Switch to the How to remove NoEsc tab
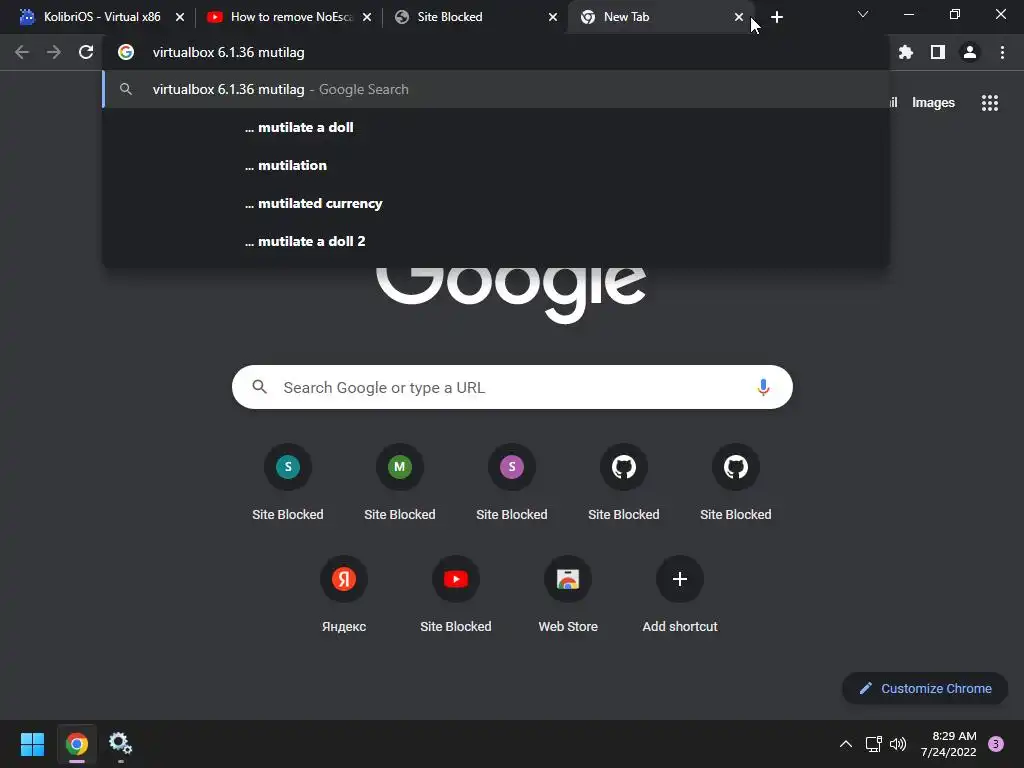The height and width of the screenshot is (768, 1024). [288, 17]
